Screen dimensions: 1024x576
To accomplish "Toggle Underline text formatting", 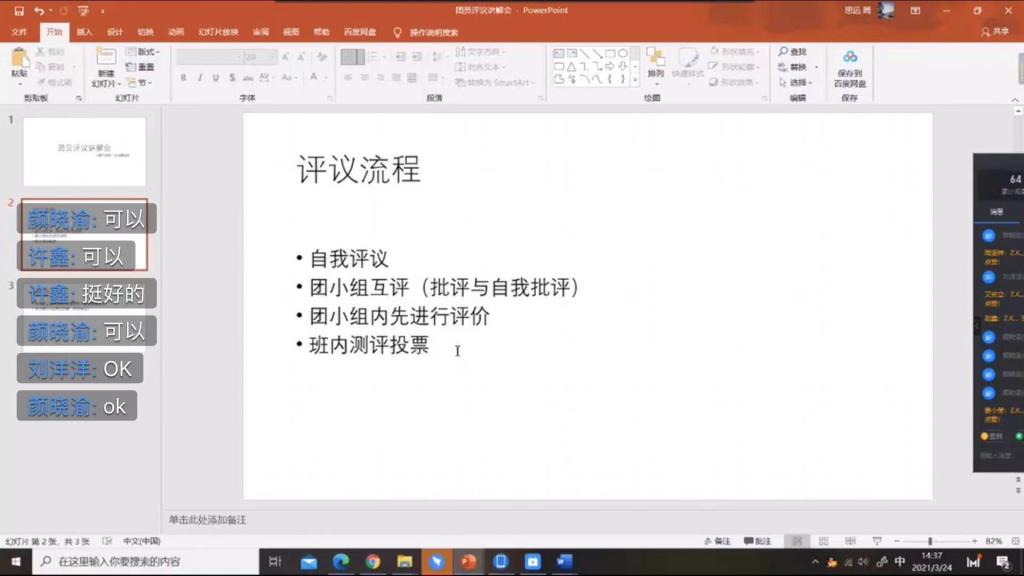I will 216,77.
